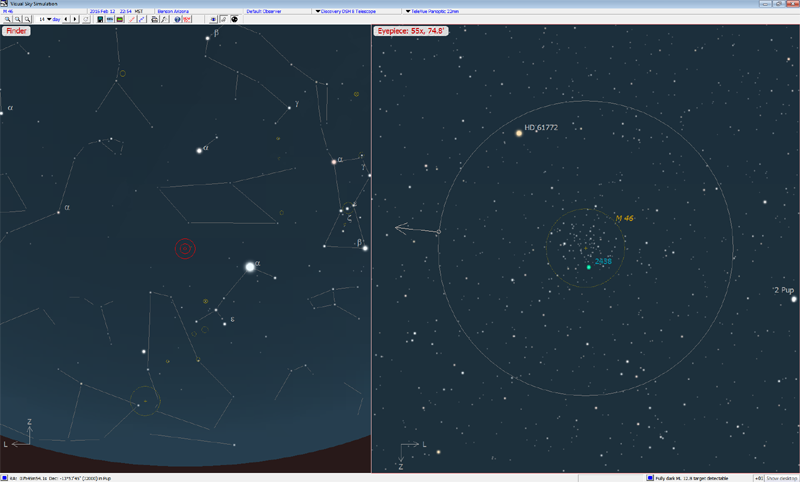Step time forward with right arrow

coord(75,19)
